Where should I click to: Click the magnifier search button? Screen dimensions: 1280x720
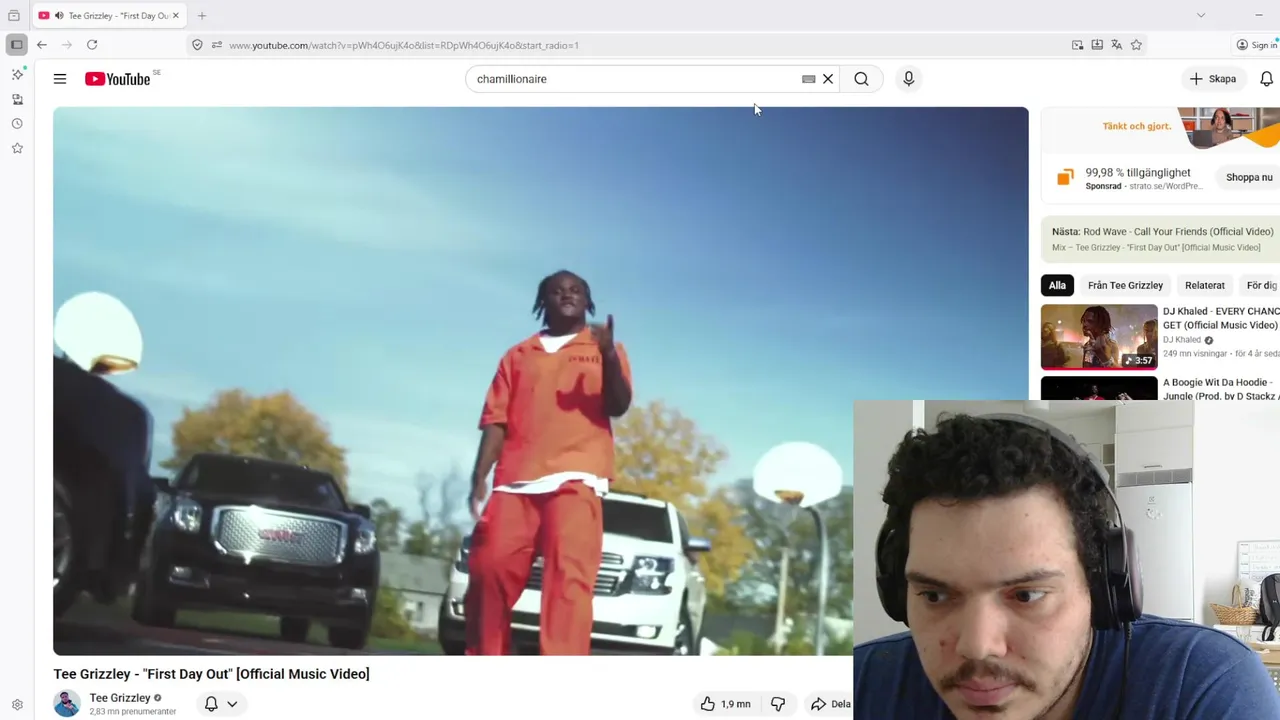pos(861,79)
